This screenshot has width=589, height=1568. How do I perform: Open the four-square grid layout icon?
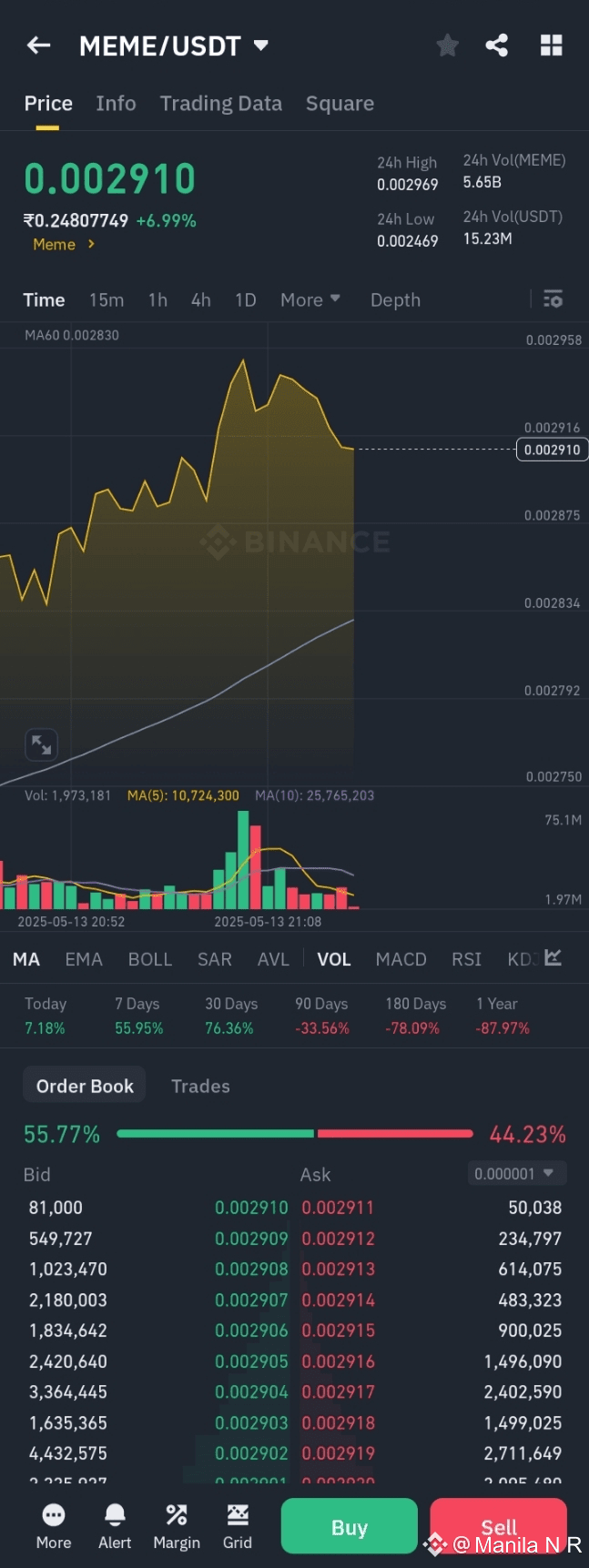[x=551, y=46]
